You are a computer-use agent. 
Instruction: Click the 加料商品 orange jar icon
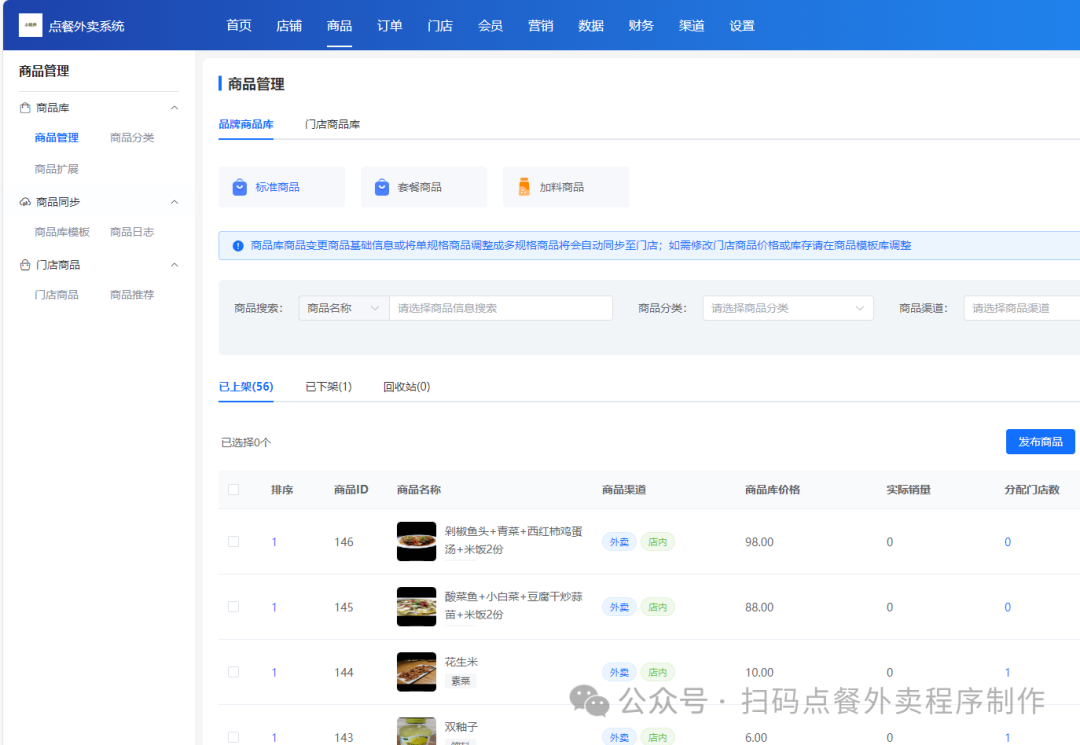point(524,187)
